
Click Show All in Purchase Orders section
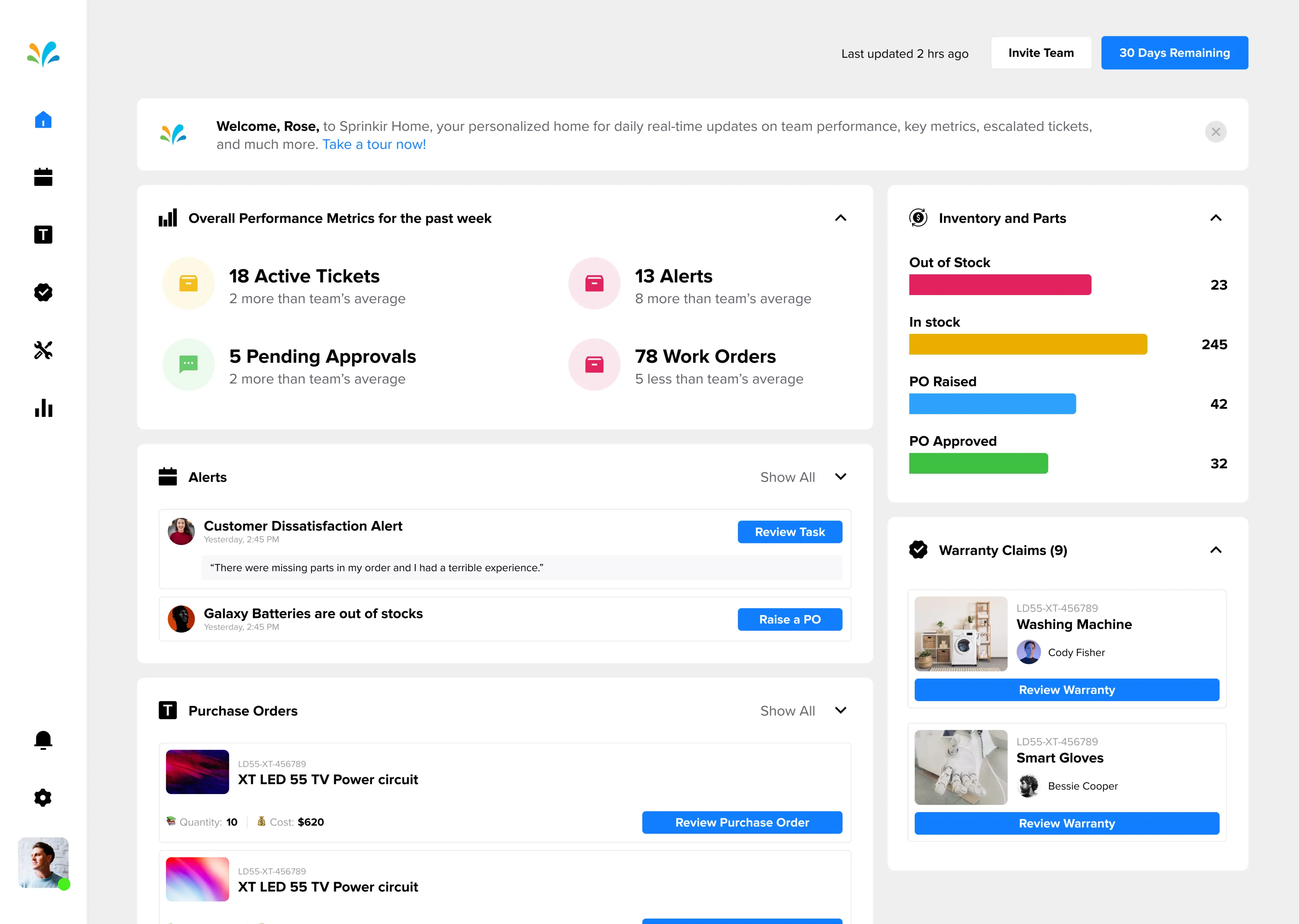click(x=787, y=711)
